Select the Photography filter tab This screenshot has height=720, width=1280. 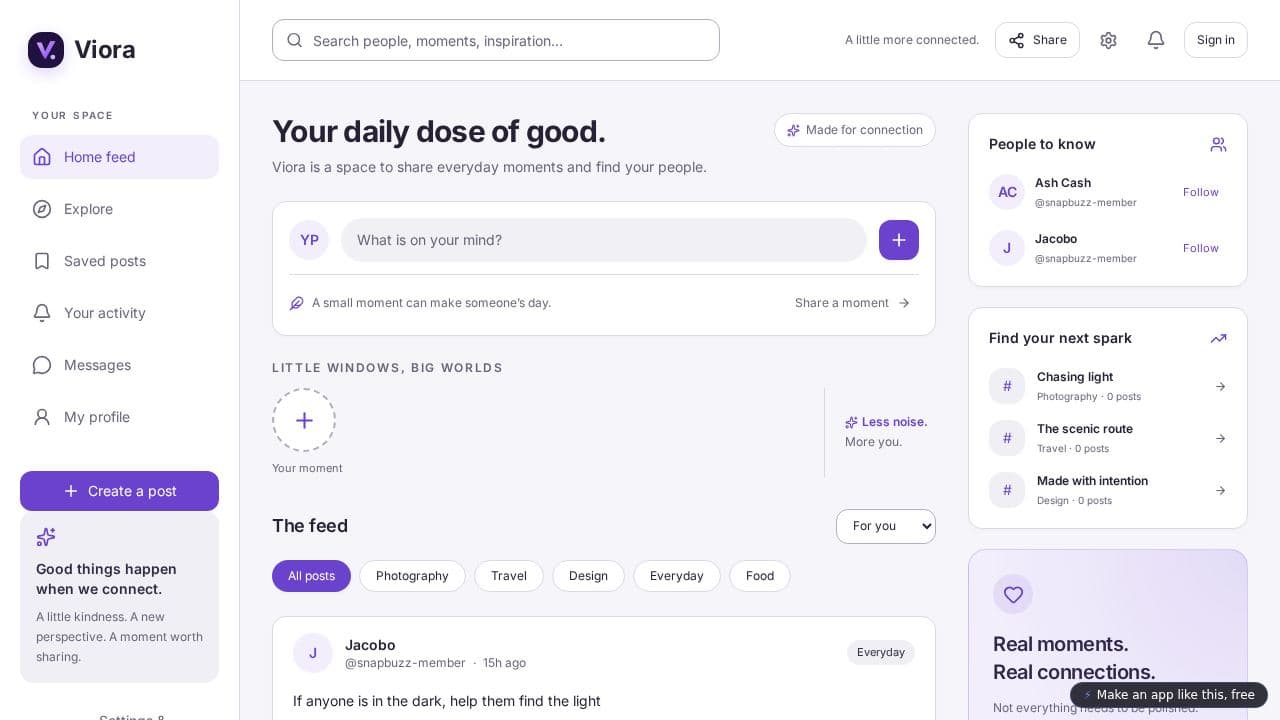click(412, 576)
